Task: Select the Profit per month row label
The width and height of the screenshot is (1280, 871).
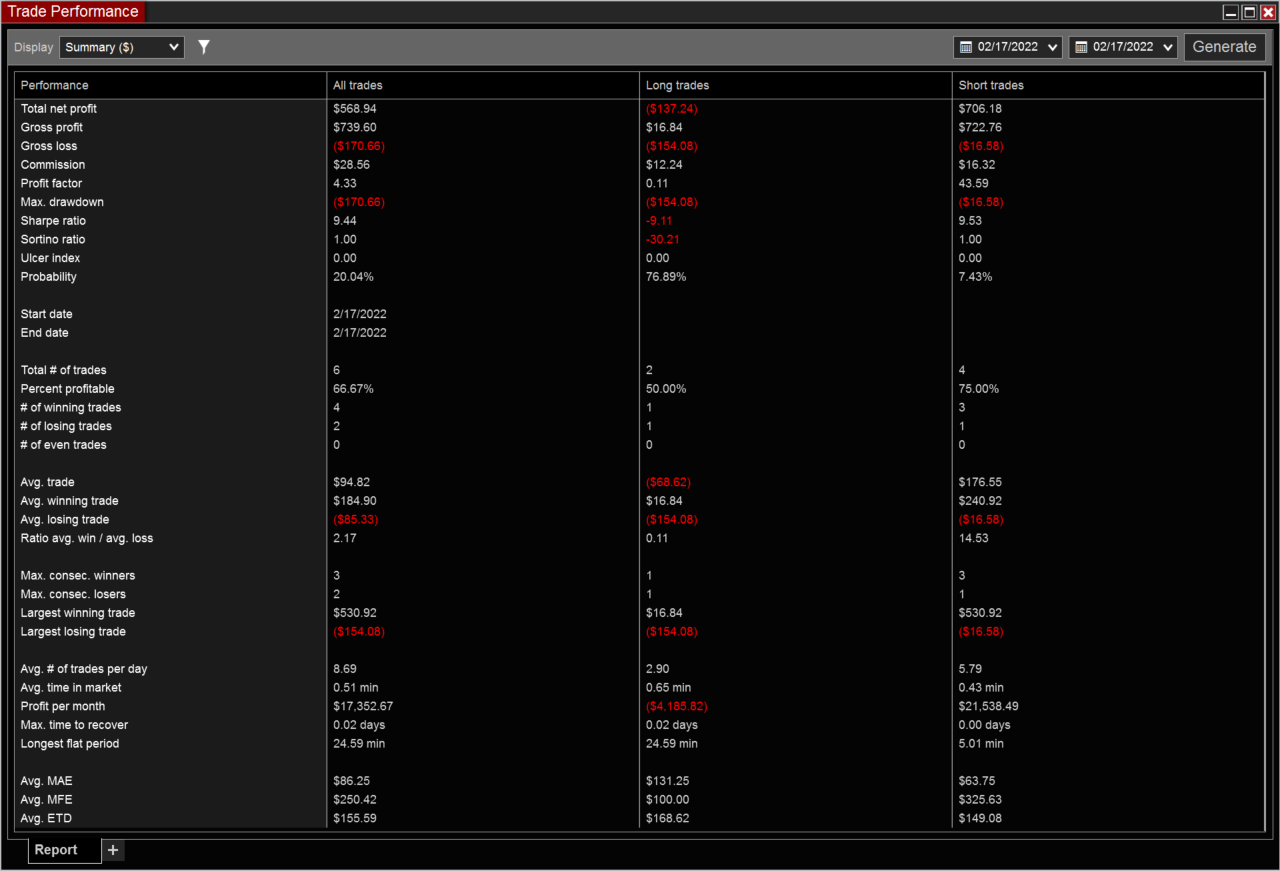Action: tap(61, 706)
